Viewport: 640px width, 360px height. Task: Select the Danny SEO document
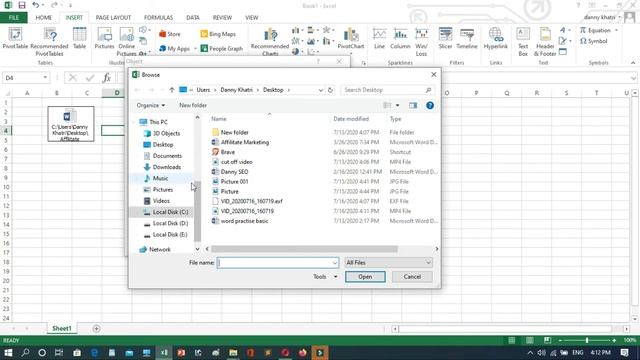coord(230,172)
